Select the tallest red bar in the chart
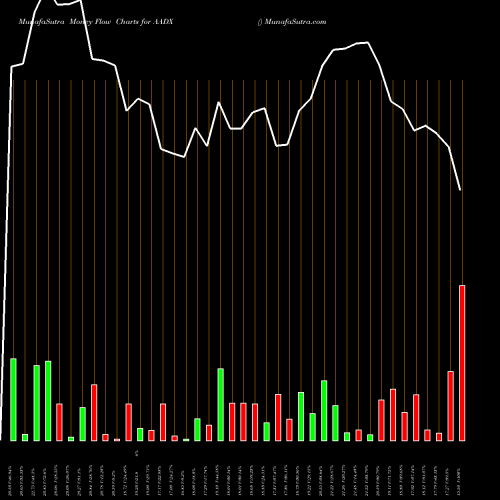 pos(462,363)
